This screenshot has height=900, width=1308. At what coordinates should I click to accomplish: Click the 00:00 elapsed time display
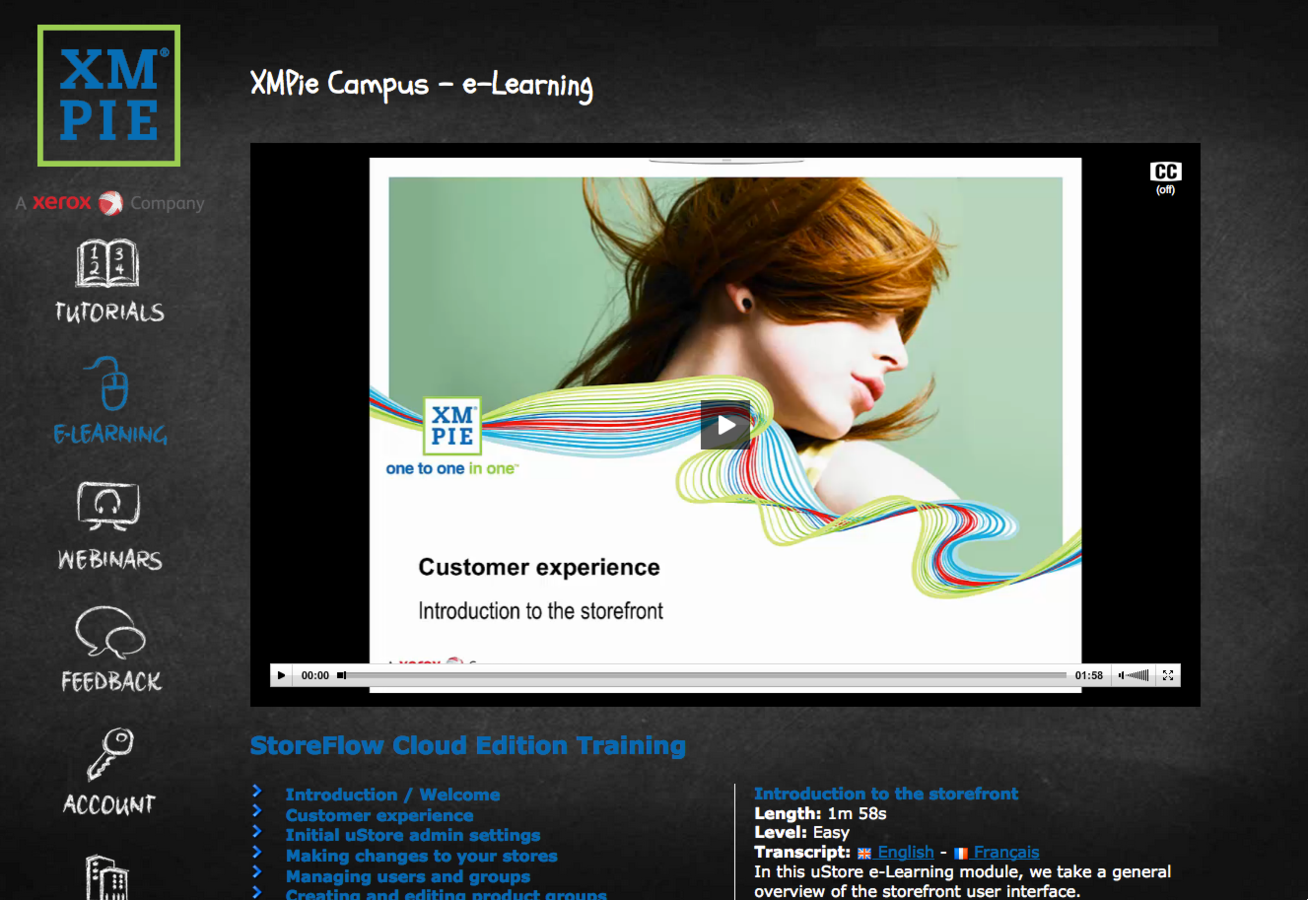tap(315, 676)
